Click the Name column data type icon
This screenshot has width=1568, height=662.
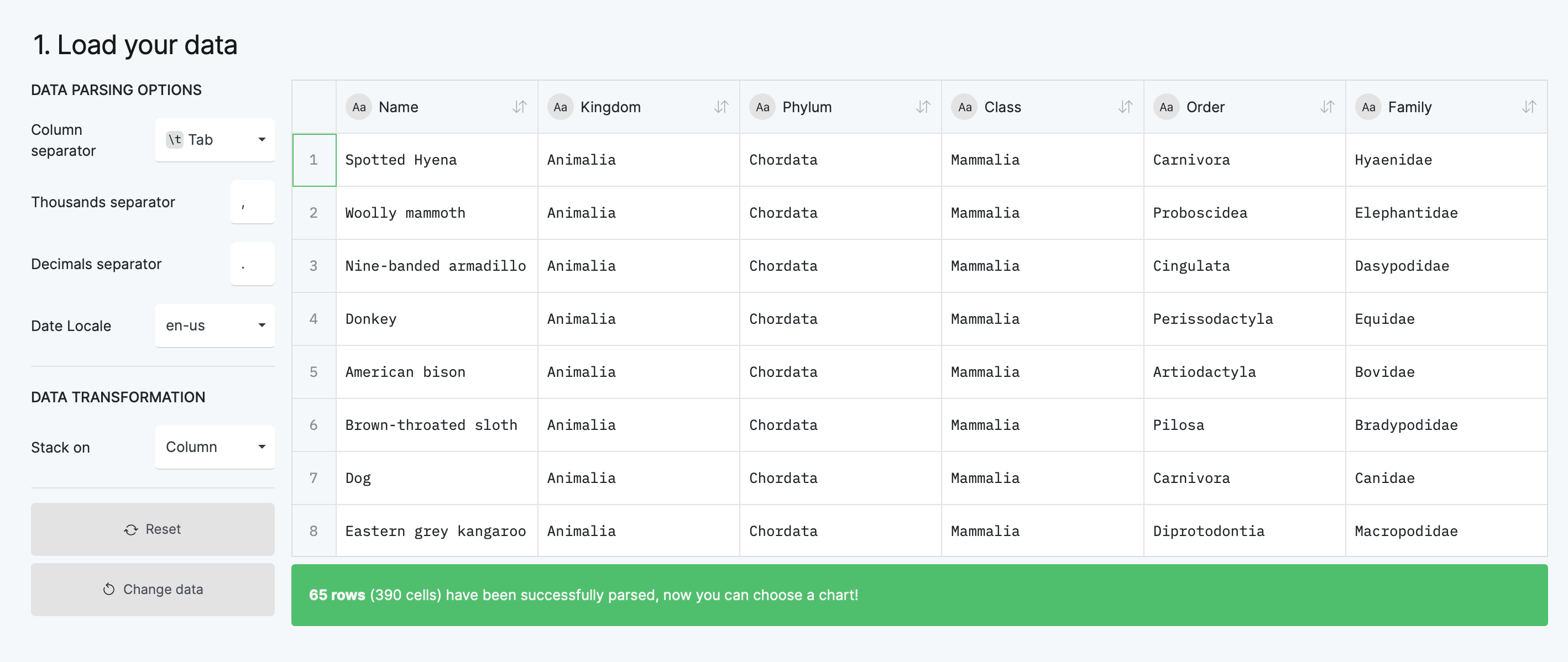(358, 107)
